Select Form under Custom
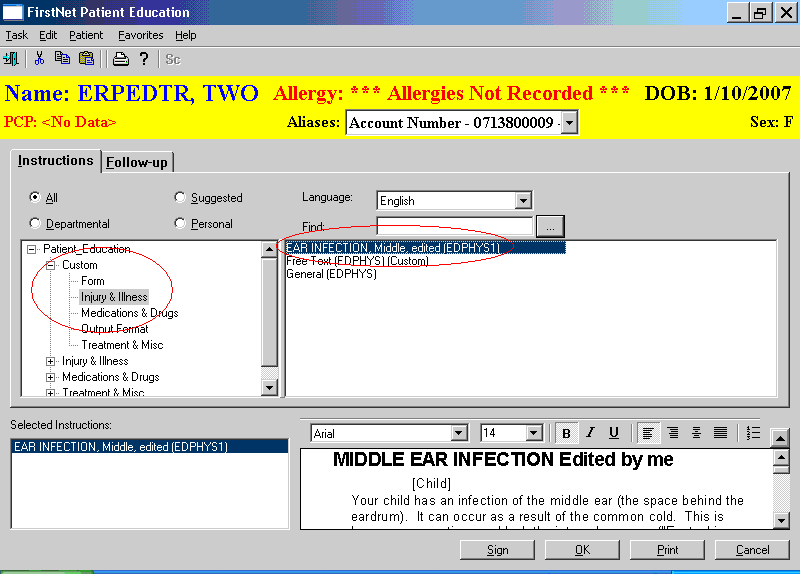Screen dimensions: 800x574 pyautogui.click(x=92, y=281)
